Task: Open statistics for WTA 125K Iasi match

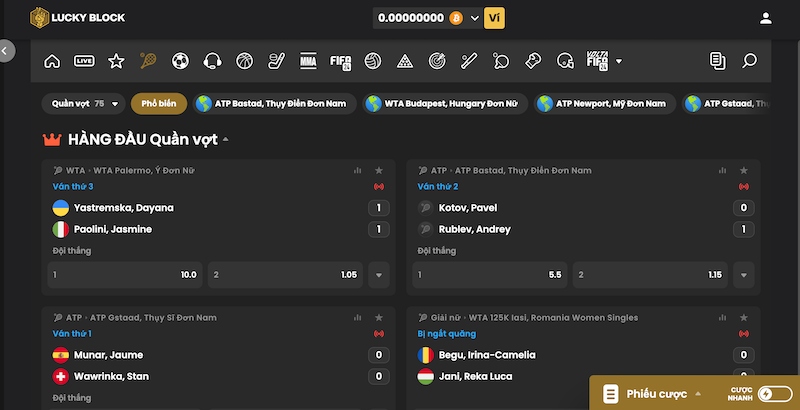Action: (722, 318)
